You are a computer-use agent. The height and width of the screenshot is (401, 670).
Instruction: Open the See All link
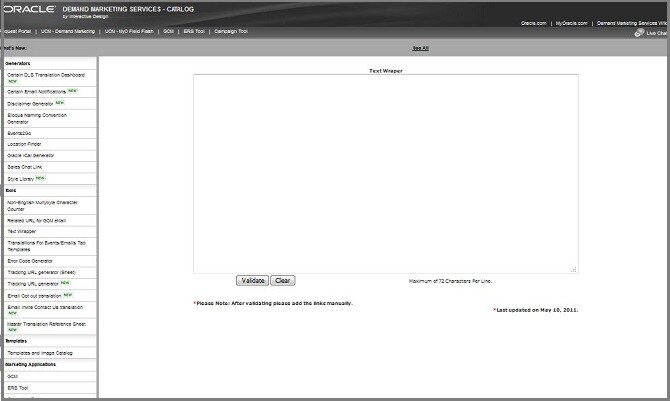click(420, 48)
